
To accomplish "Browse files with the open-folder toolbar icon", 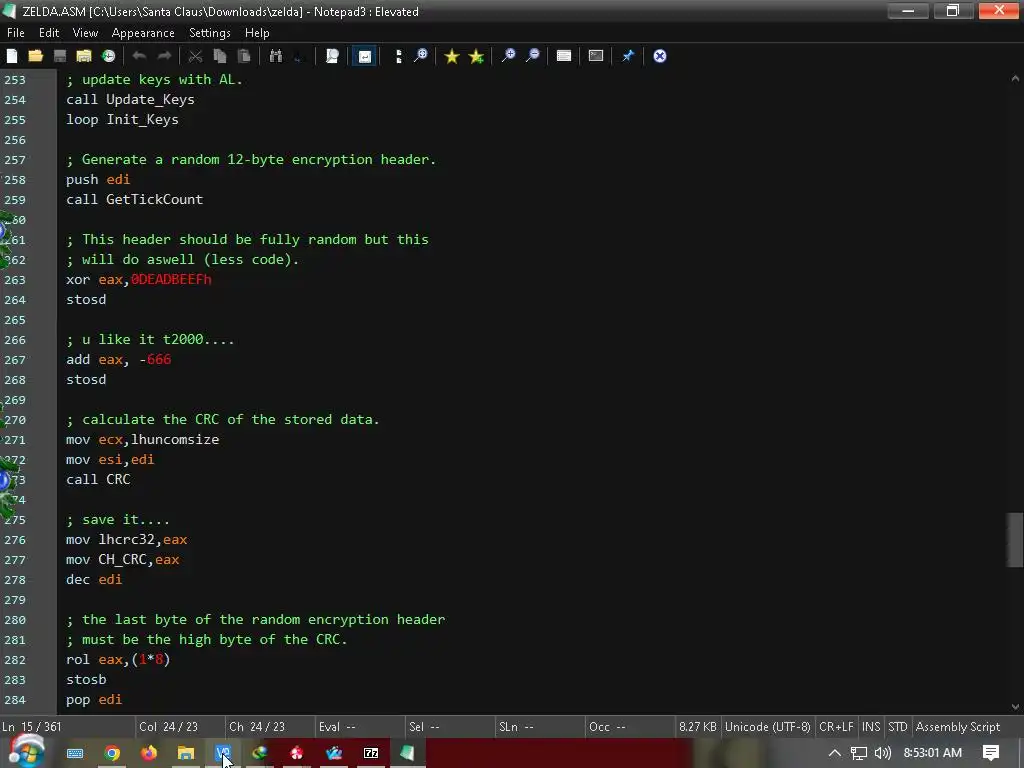I will 84,56.
